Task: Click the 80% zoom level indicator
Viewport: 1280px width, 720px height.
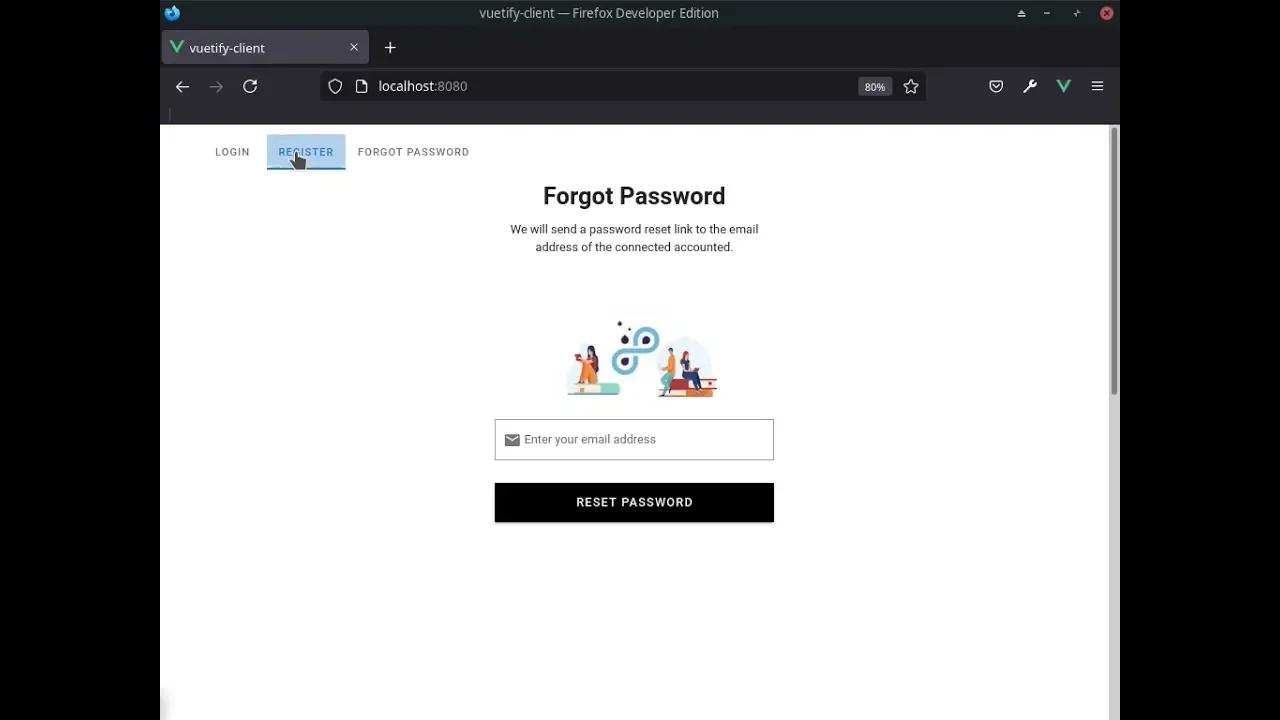Action: click(875, 87)
